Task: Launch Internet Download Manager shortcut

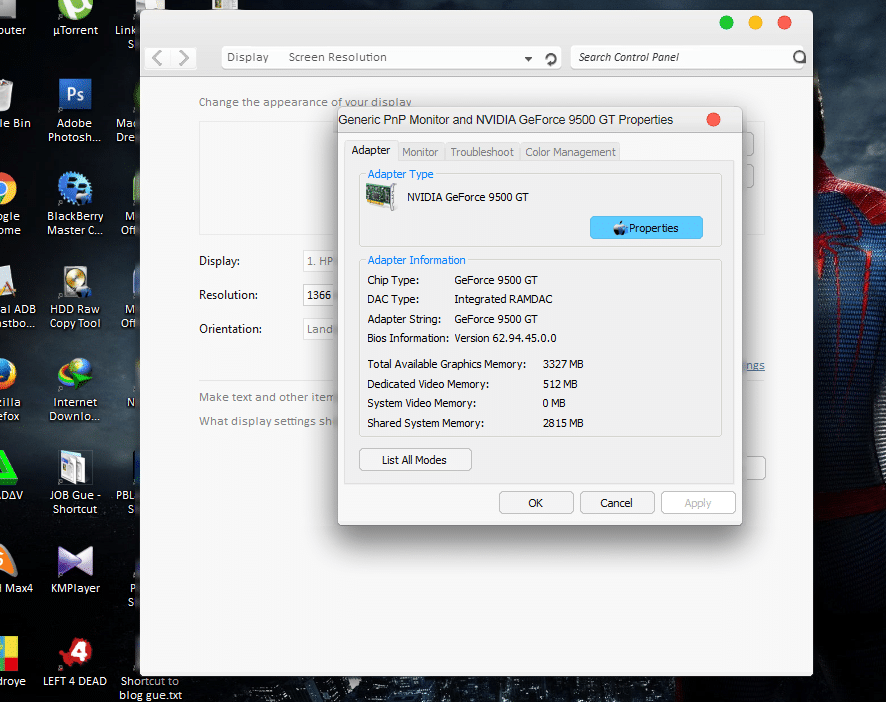Action: 75,390
